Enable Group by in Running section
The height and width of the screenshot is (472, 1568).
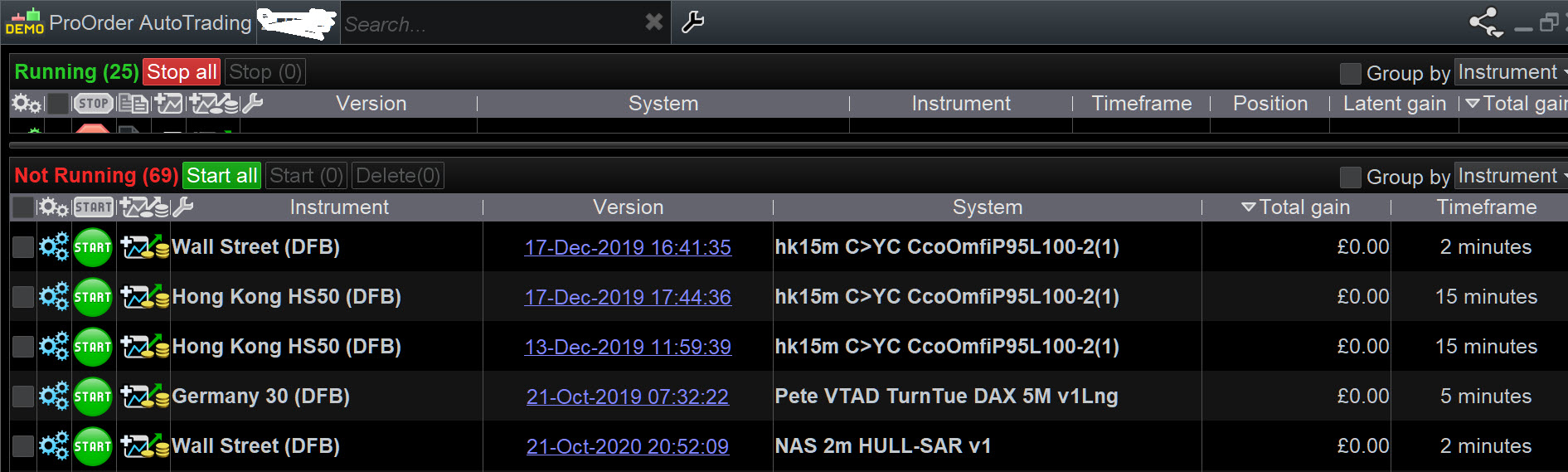pos(1351,73)
